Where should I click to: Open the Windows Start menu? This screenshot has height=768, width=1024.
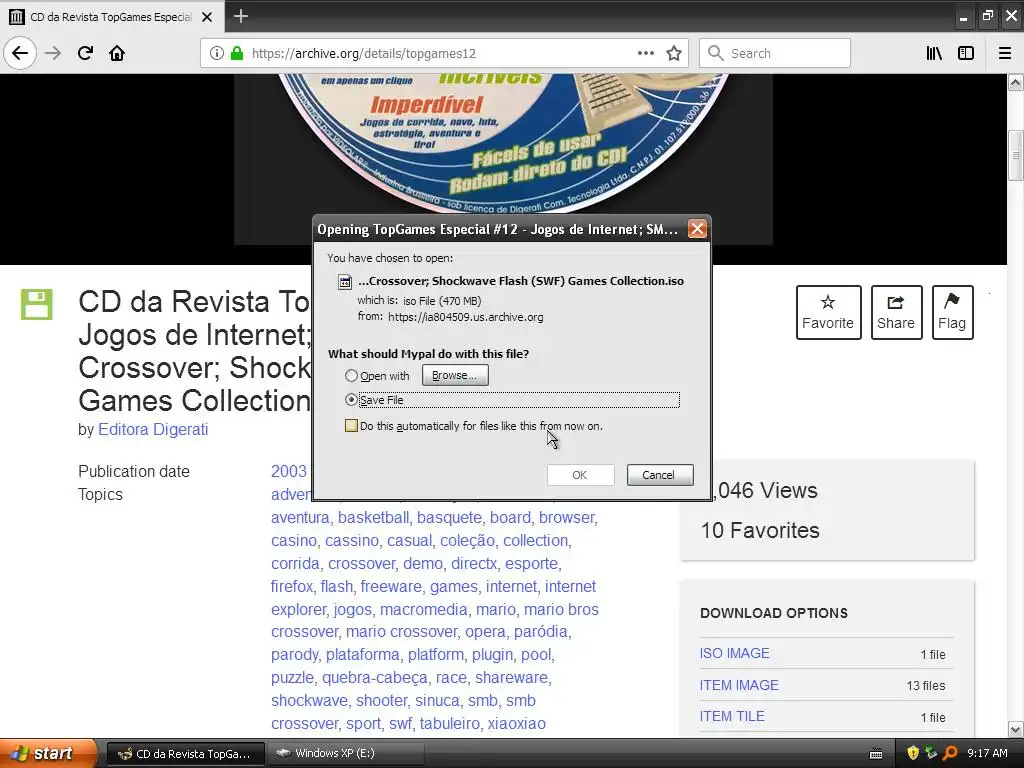point(48,753)
